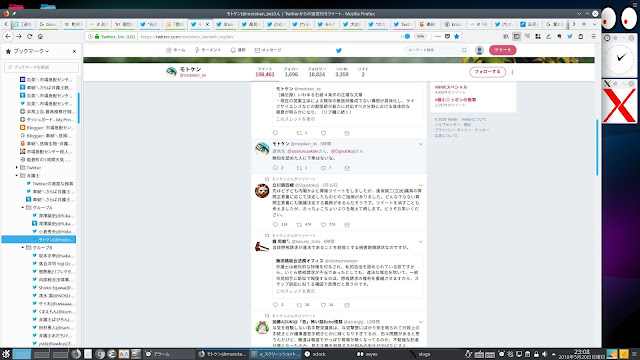Click the Twitter extension icon in the Firefox toolbar

(x=570, y=36)
